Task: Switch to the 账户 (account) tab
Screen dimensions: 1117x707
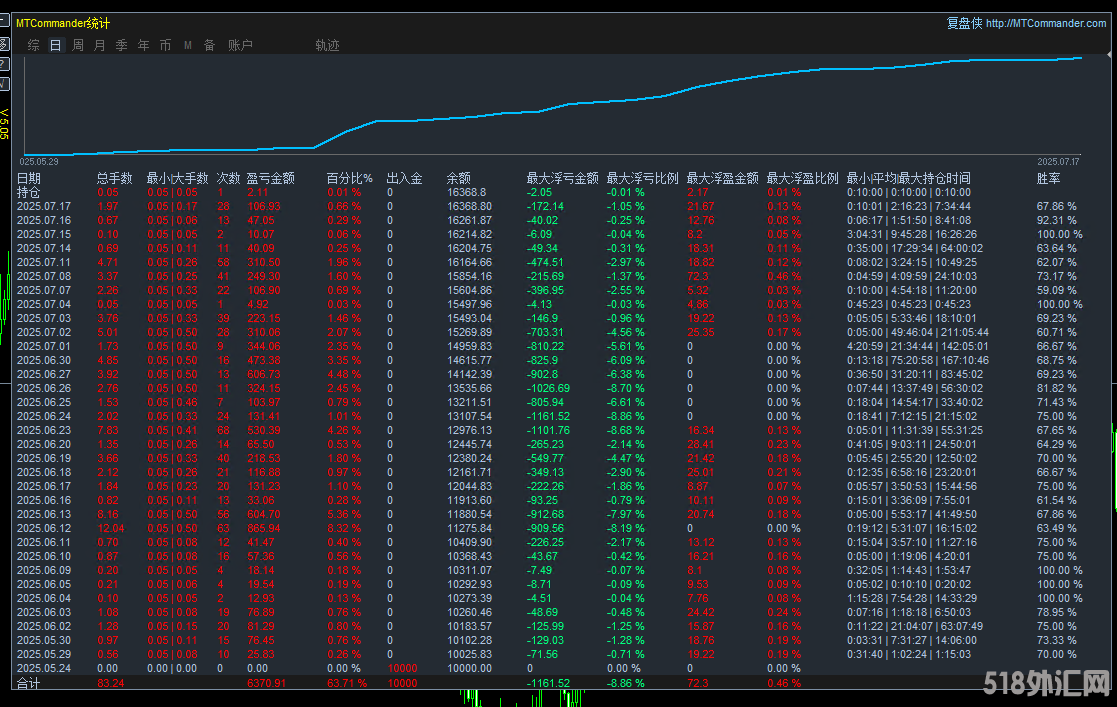Action: click(x=240, y=45)
